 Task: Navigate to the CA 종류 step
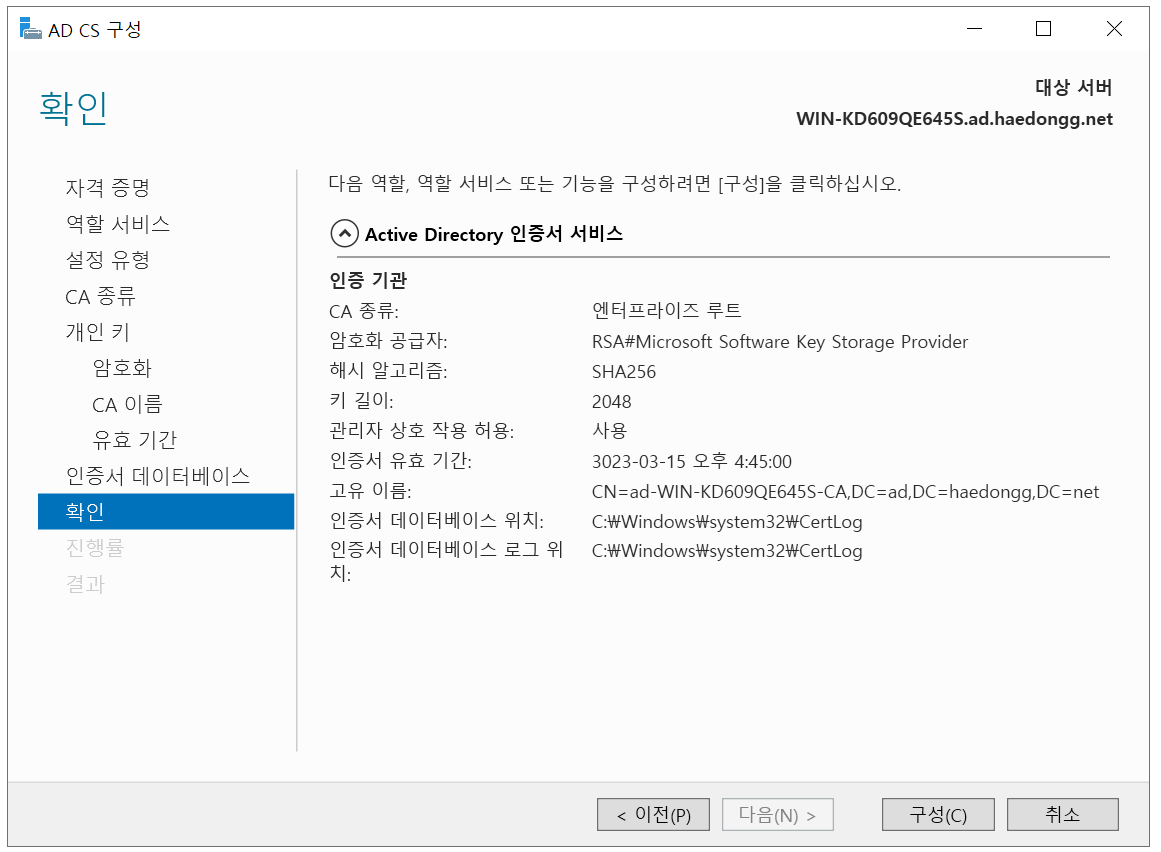coord(100,296)
